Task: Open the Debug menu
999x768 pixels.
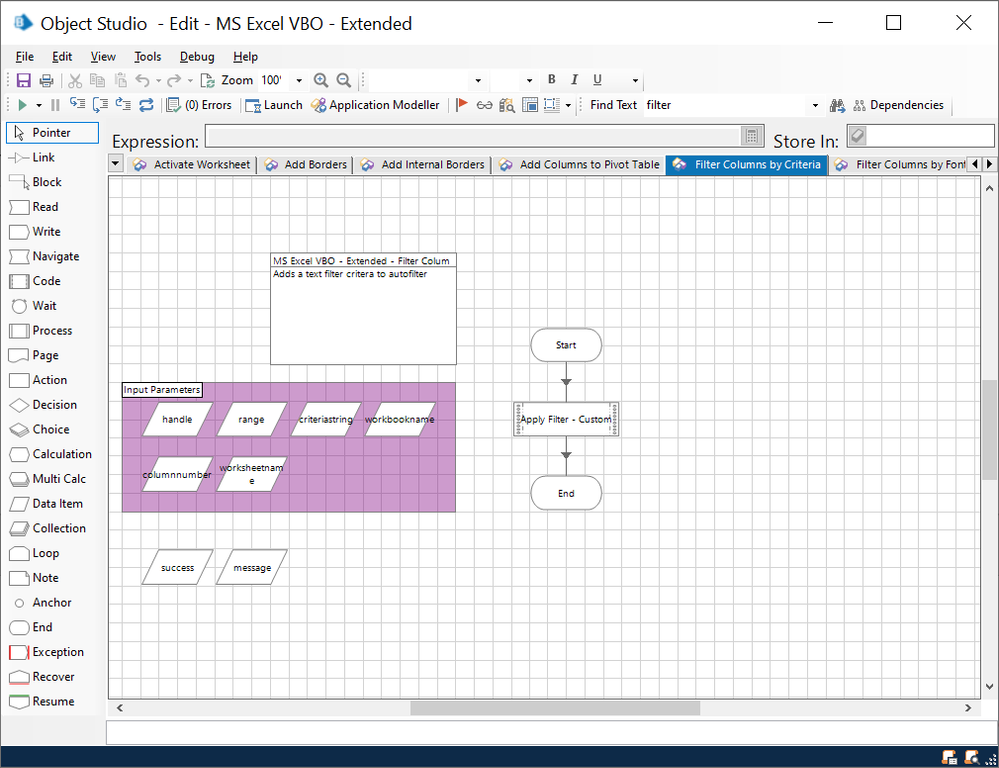Action: point(197,57)
